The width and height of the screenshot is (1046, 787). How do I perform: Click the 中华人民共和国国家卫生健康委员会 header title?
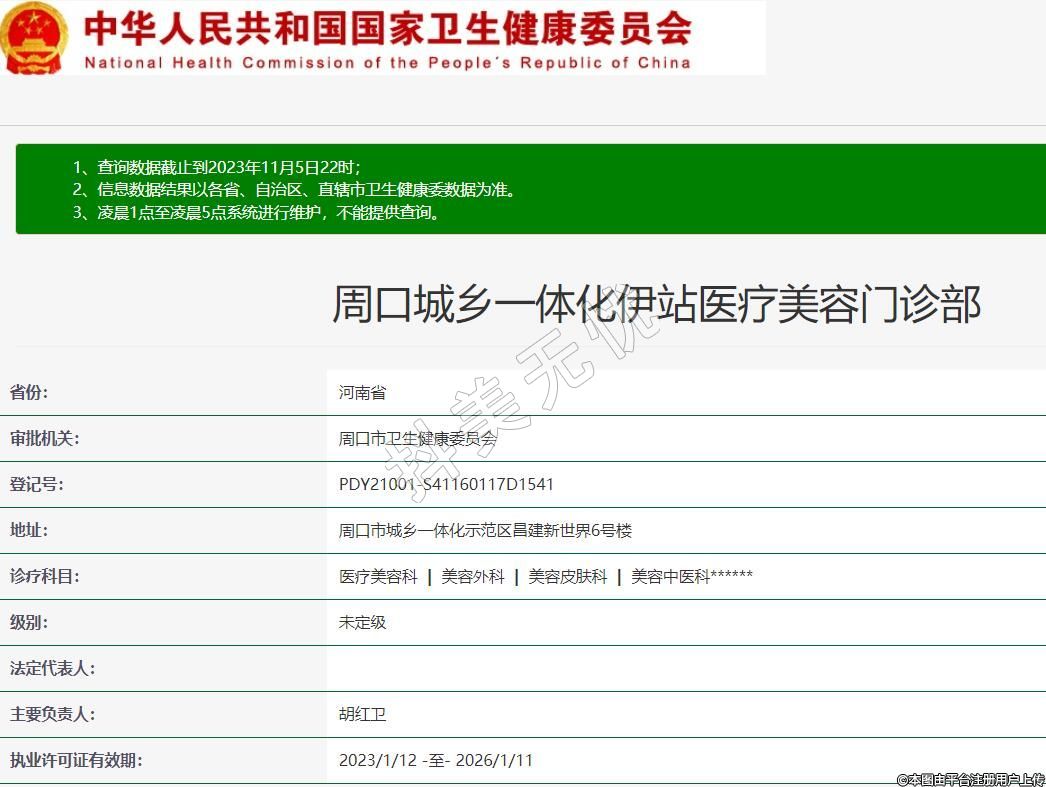coord(387,28)
